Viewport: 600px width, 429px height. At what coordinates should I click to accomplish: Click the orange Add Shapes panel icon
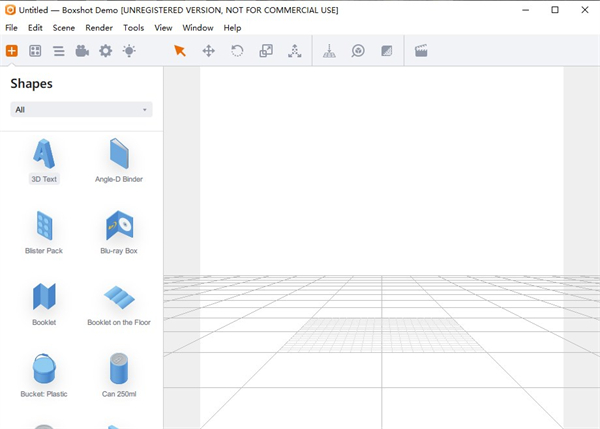tap(12, 51)
